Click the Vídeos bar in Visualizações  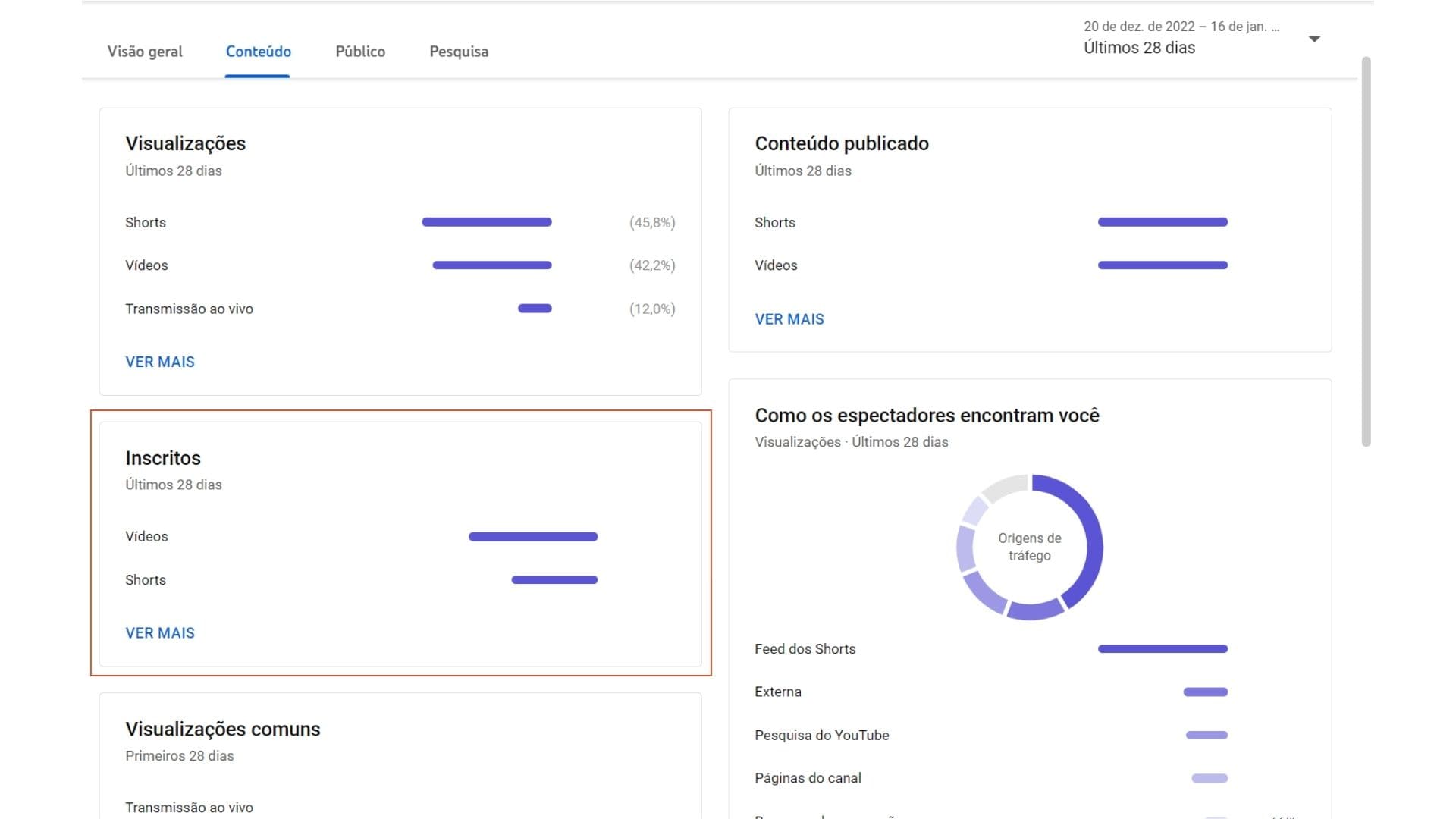pos(492,265)
